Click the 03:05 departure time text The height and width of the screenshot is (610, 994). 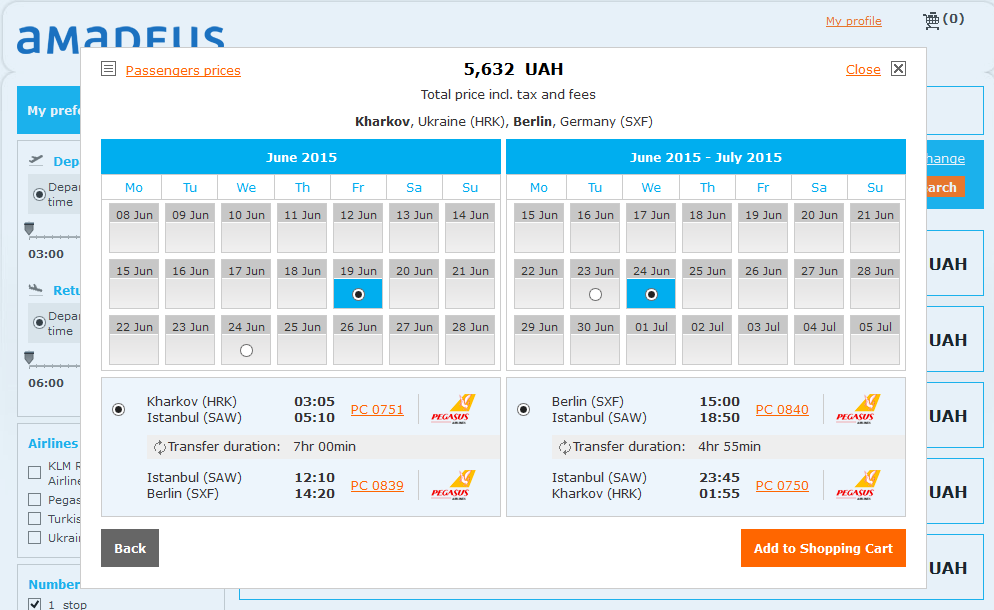314,401
